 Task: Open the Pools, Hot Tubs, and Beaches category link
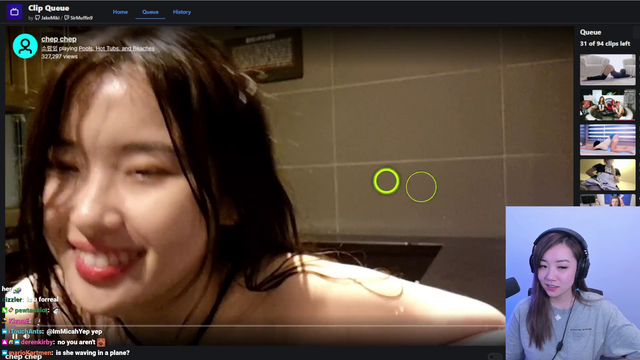117,49
